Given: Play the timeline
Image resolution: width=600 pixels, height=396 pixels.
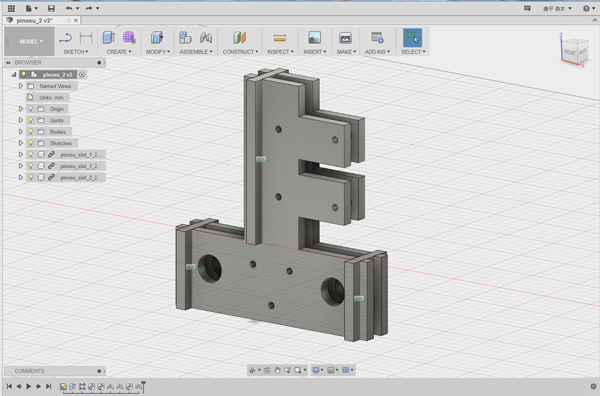Looking at the screenshot, I should pyautogui.click(x=29, y=386).
